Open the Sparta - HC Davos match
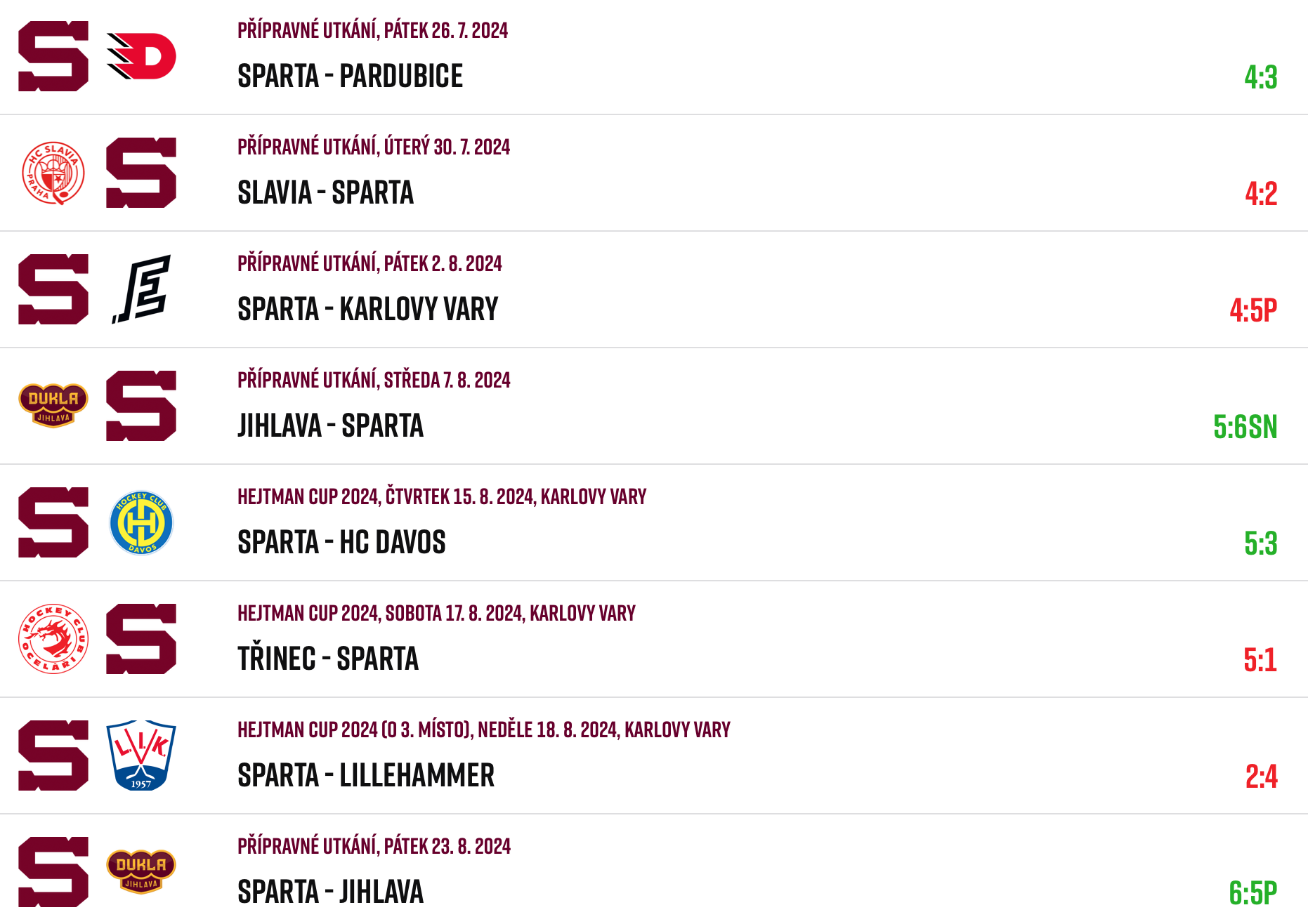 tap(342, 542)
